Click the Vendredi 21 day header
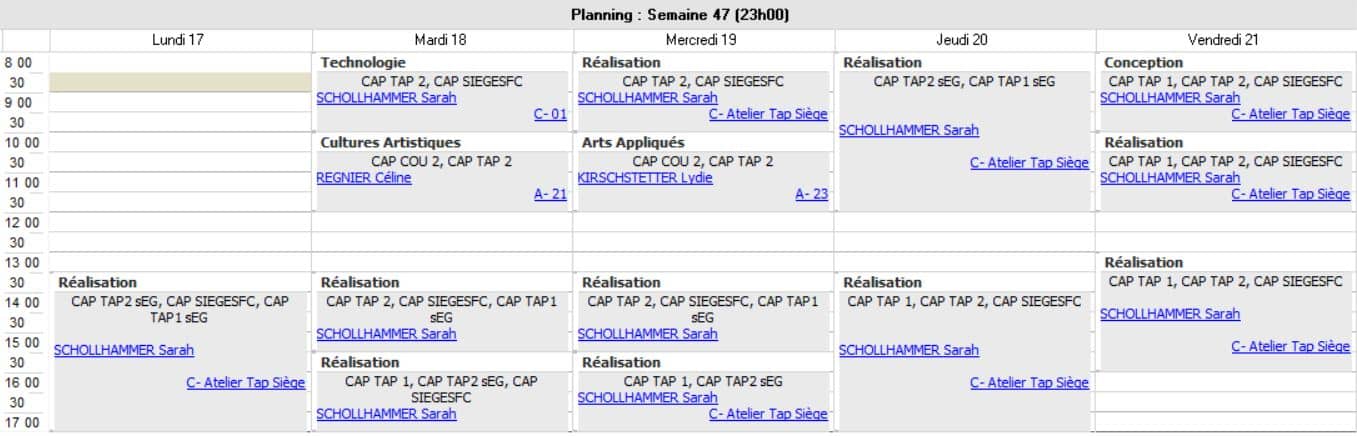 click(x=1225, y=40)
